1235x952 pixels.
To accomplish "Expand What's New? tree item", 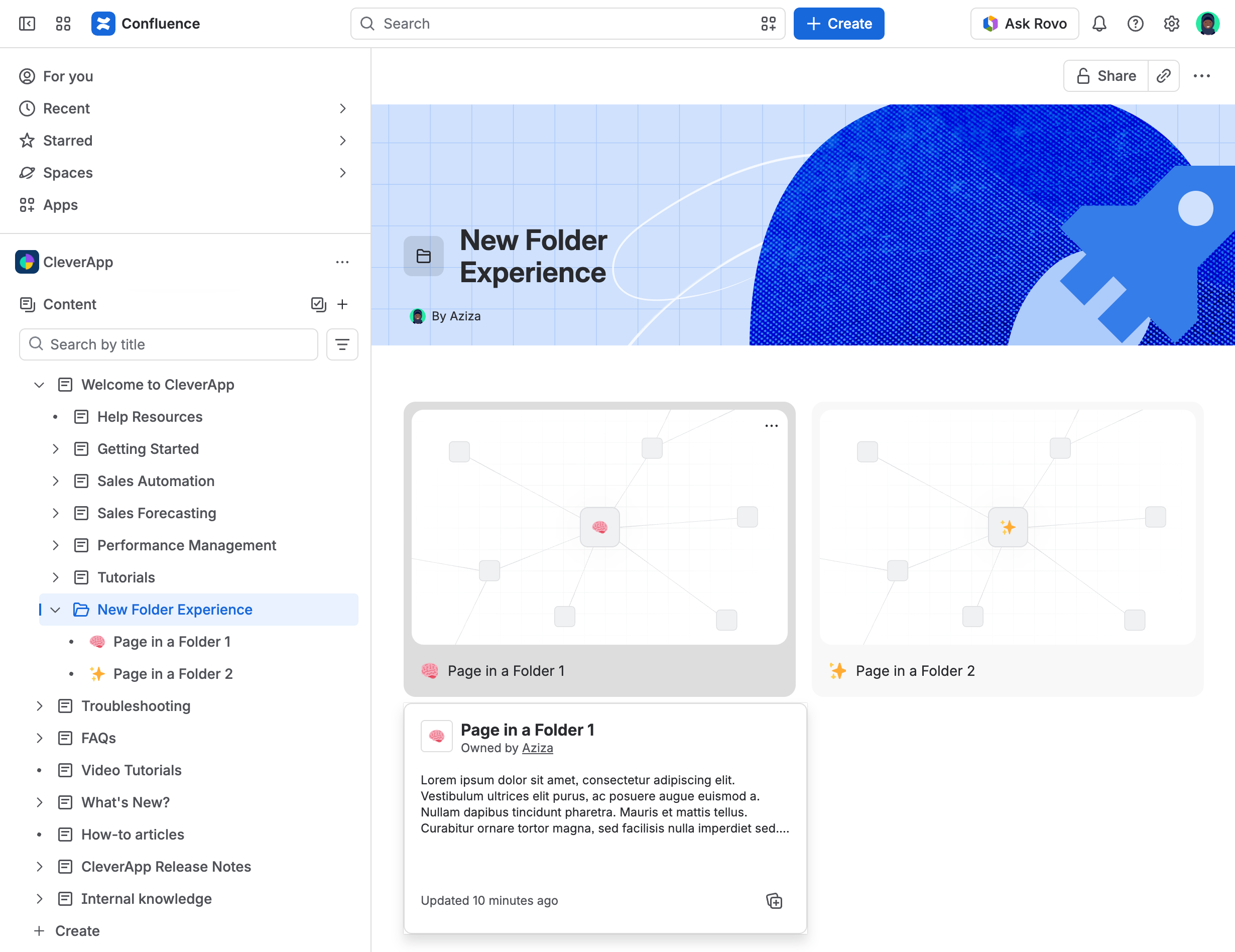I will [x=39, y=803].
